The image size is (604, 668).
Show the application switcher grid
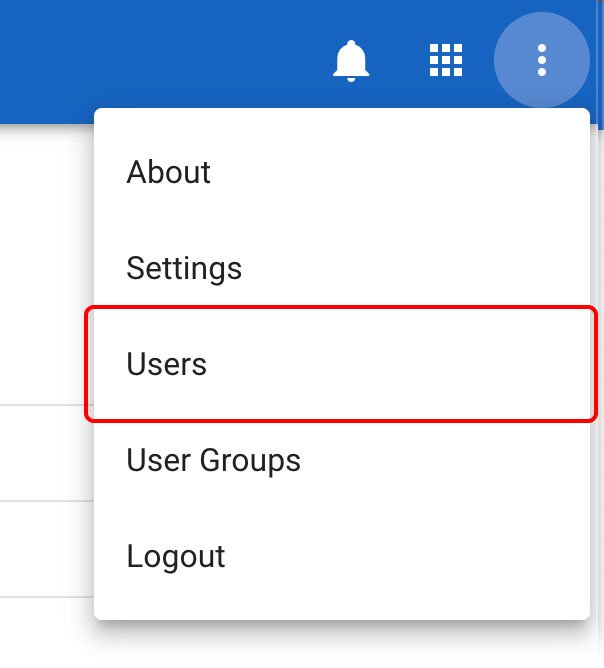(446, 61)
